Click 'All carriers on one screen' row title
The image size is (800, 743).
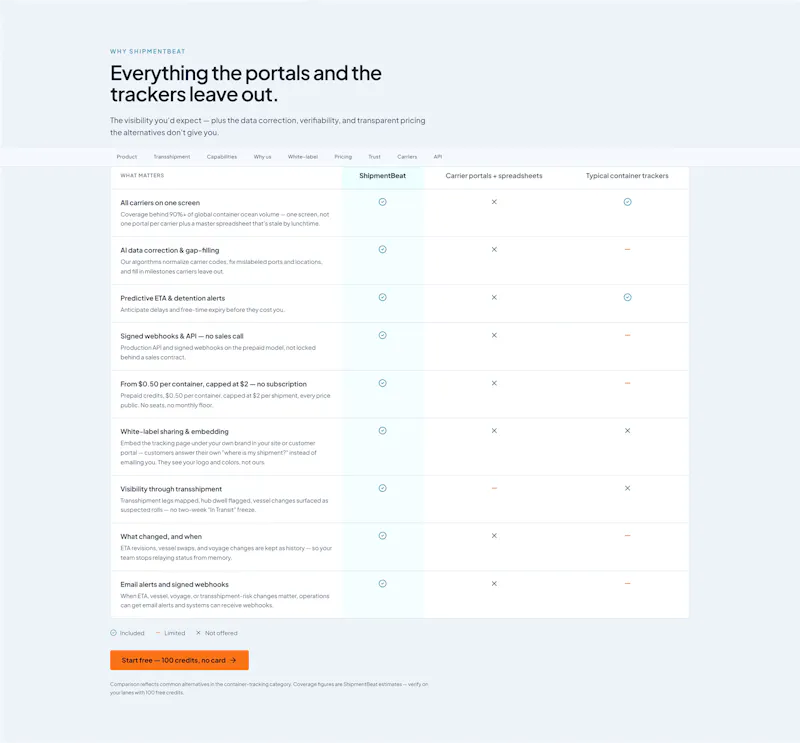coord(160,203)
